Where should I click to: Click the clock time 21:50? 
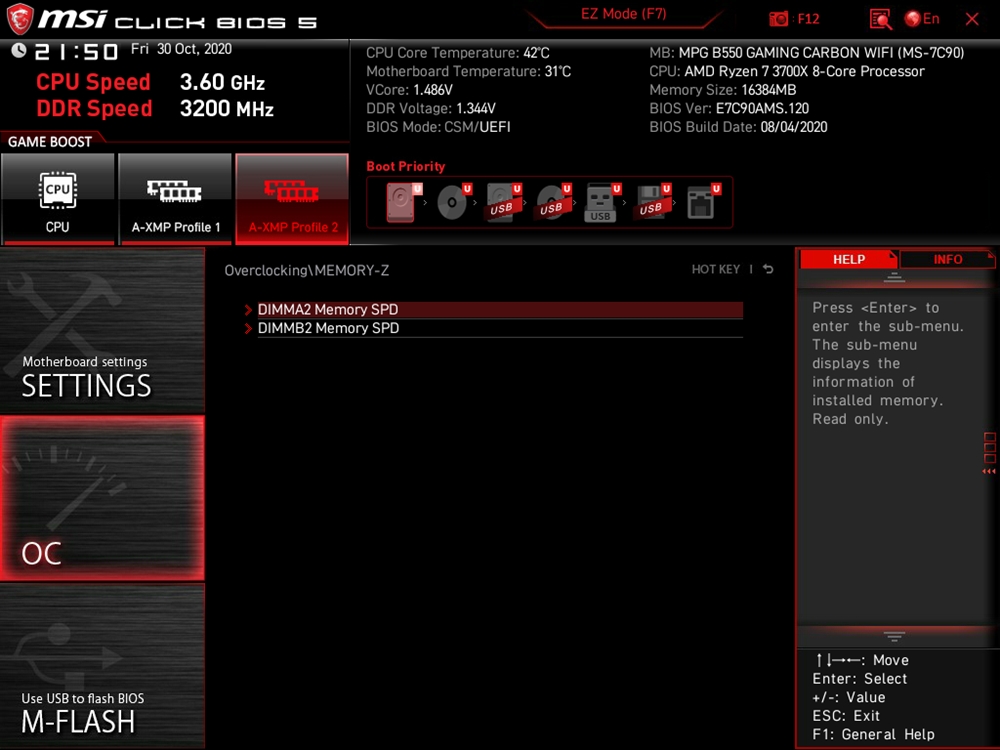[x=76, y=51]
